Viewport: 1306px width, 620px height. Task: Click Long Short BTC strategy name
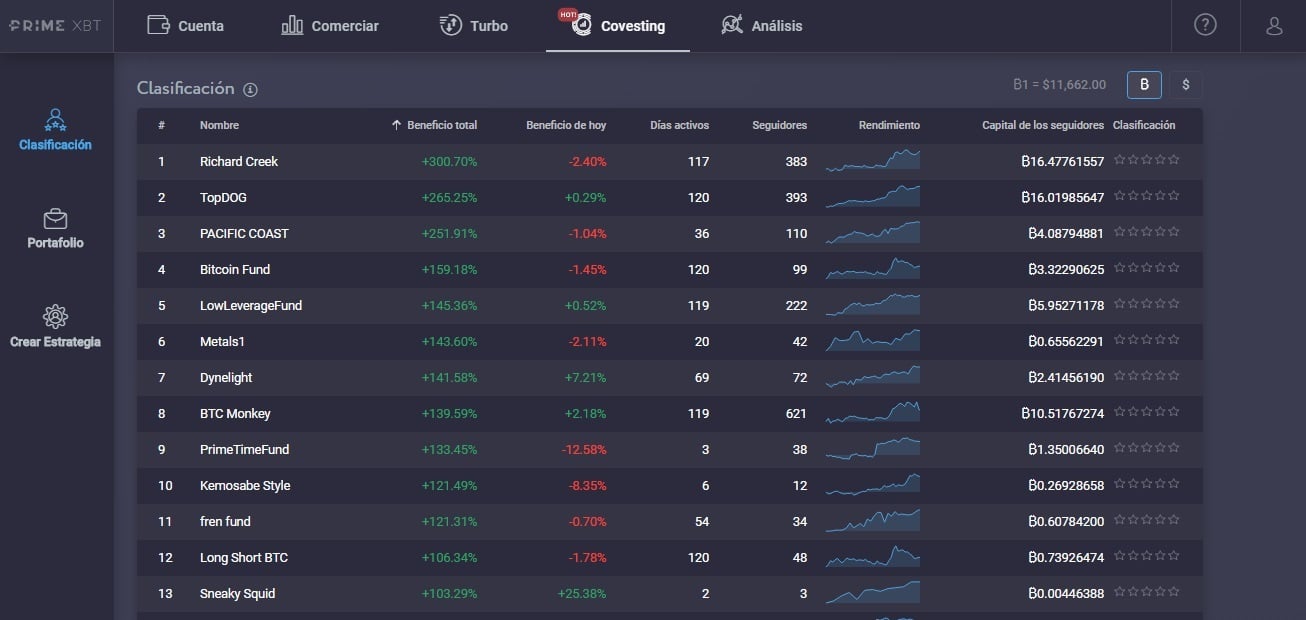point(243,557)
